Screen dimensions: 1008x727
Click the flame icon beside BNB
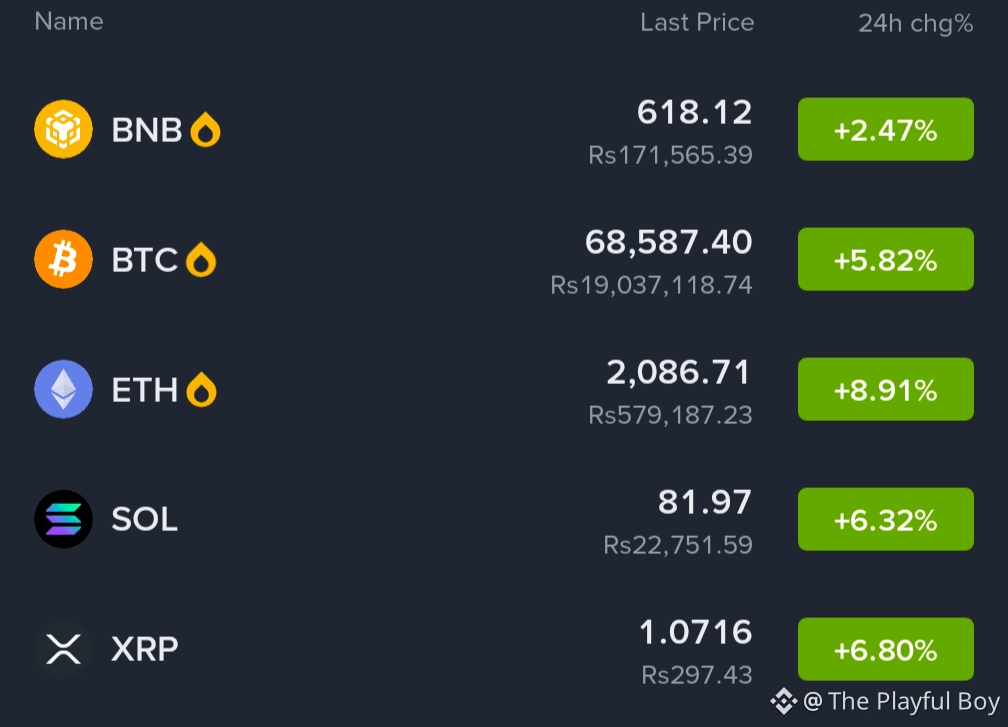205,129
